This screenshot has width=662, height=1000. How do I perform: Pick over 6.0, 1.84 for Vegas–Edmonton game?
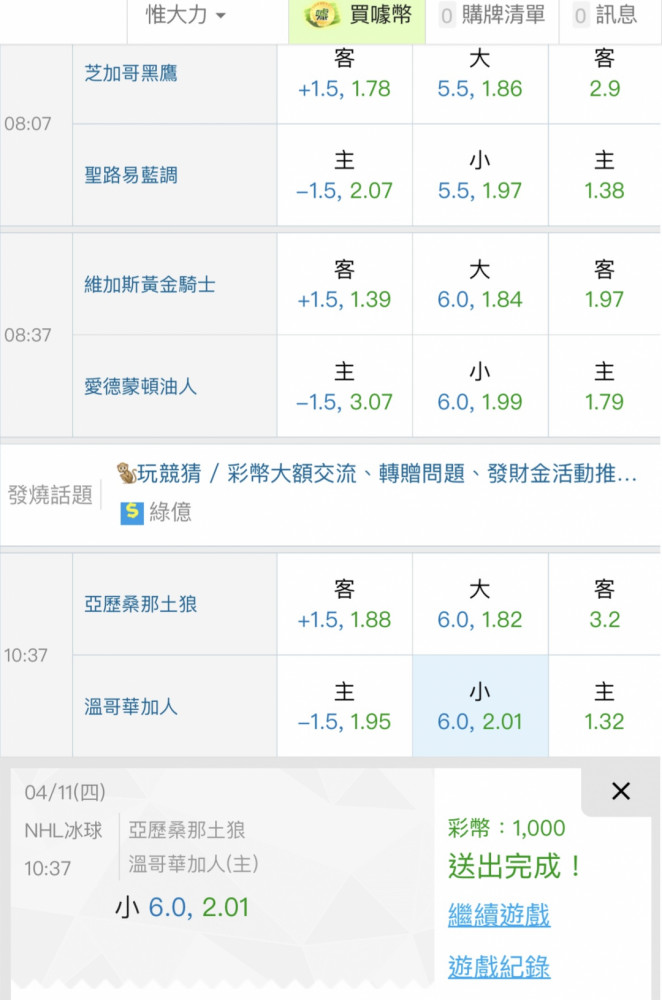[x=480, y=284]
